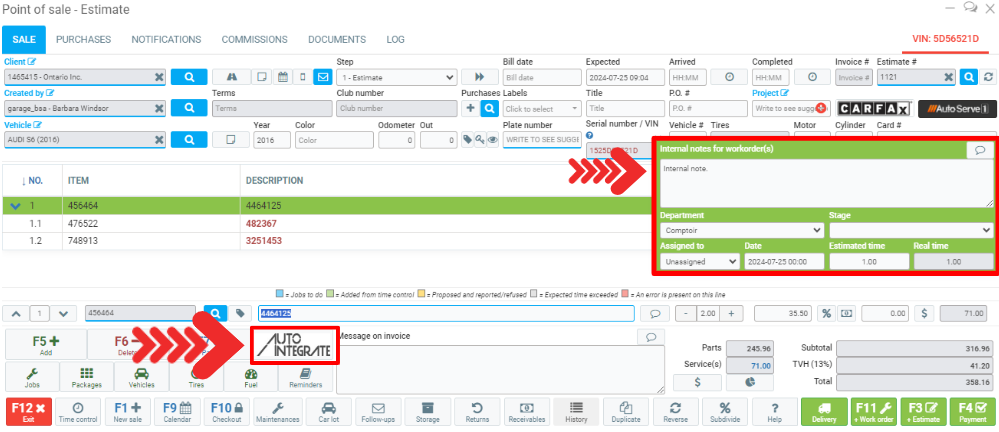Viewport: 999px width, 432px height.
Task: Expand the Department dropdown set to Comptoir
Action: [x=739, y=230]
